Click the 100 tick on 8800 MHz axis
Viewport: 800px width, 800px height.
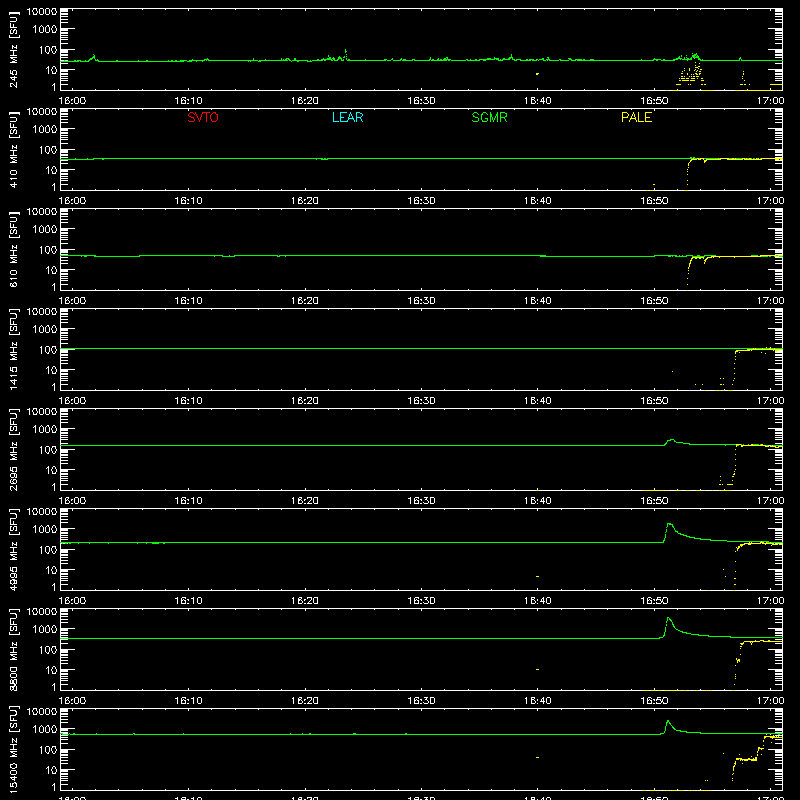[x=48, y=650]
